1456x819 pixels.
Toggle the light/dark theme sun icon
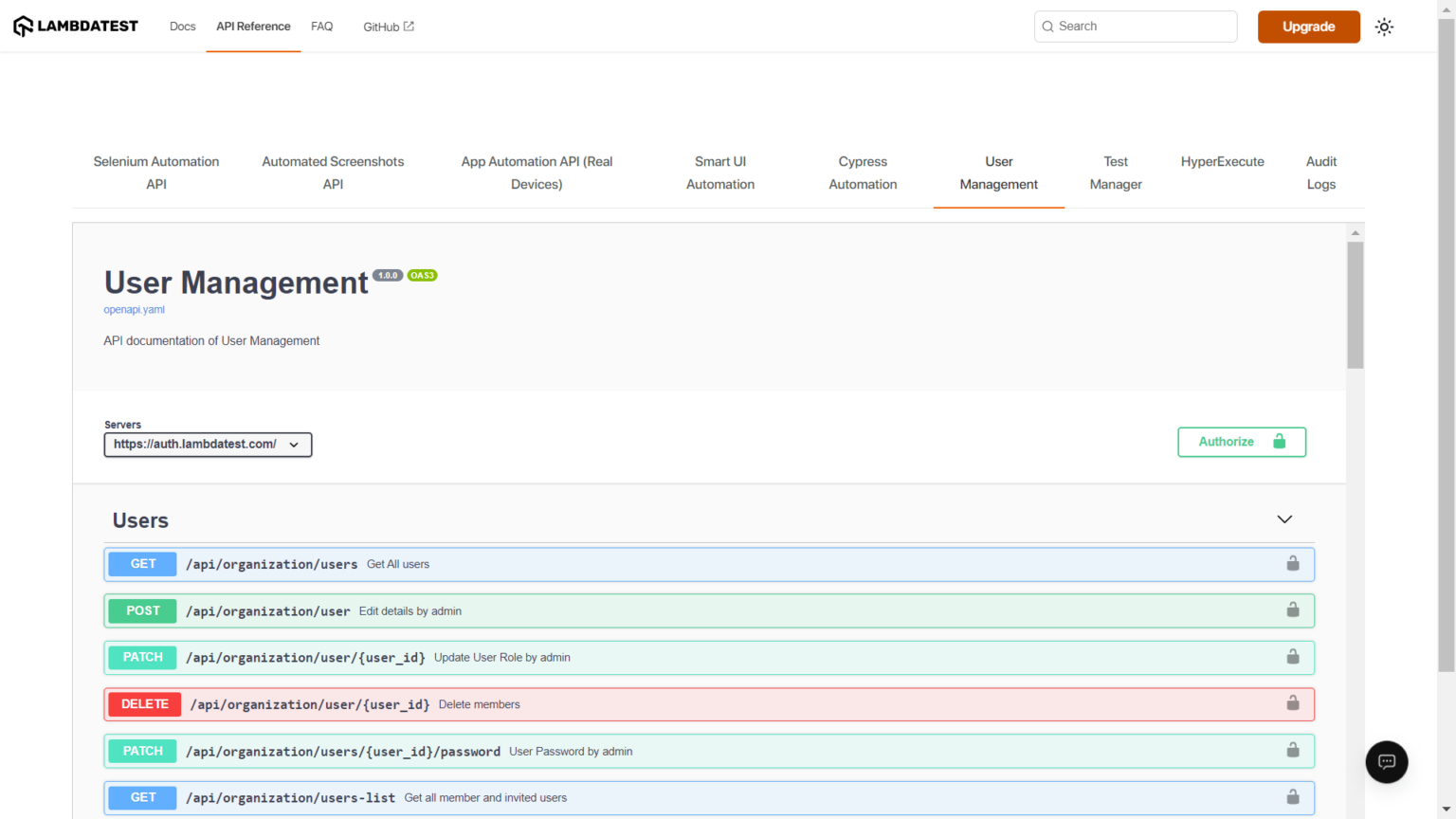coord(1384,27)
